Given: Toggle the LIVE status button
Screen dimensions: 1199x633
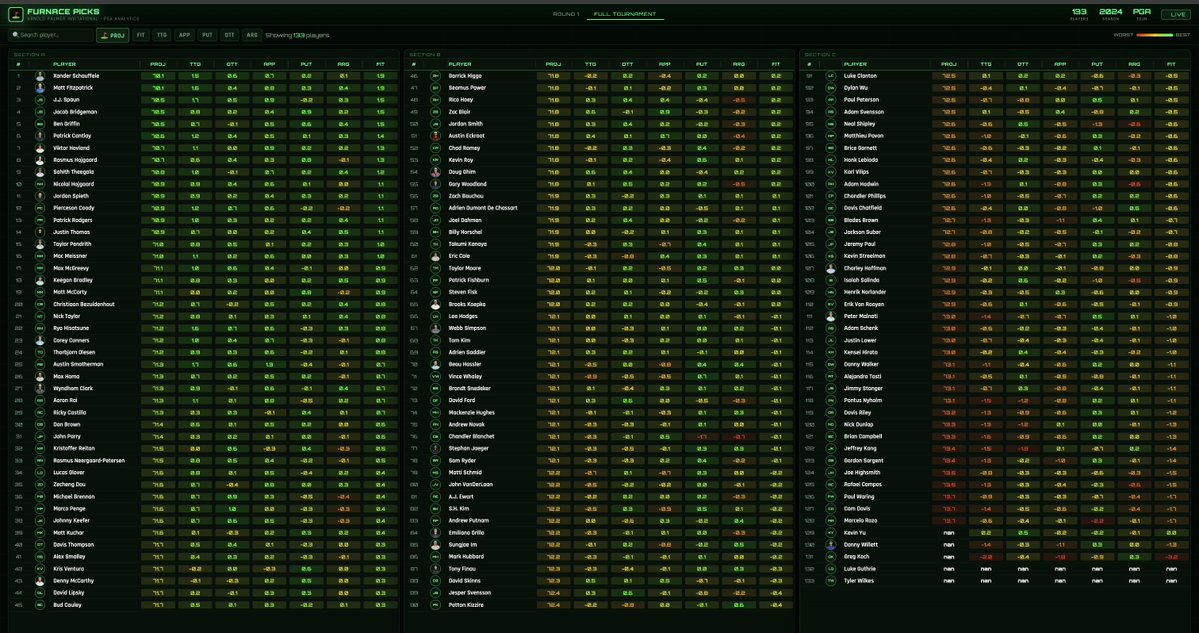Looking at the screenshot, I should tap(1175, 15).
